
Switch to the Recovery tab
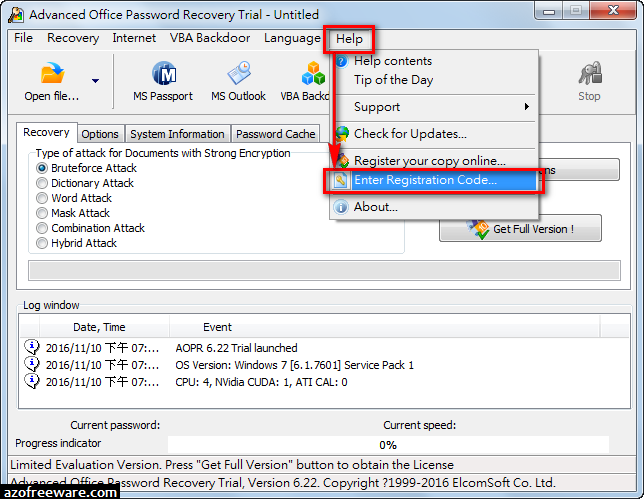(x=46, y=132)
